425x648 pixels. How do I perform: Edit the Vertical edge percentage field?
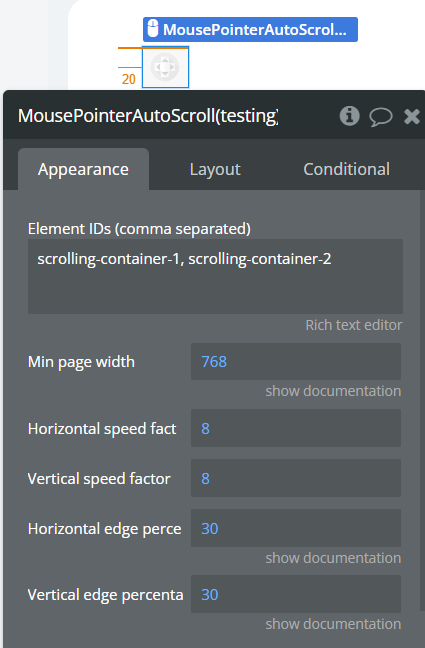tap(296, 594)
